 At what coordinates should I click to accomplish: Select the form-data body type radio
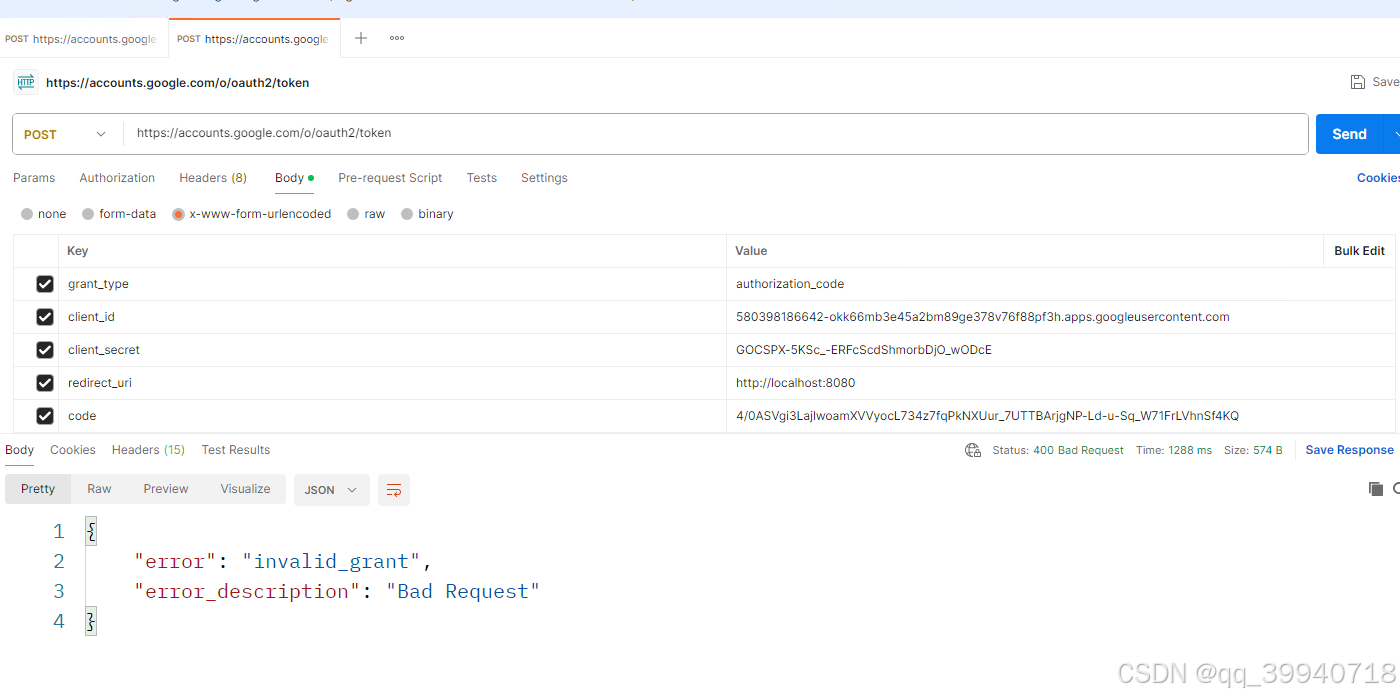coord(88,214)
